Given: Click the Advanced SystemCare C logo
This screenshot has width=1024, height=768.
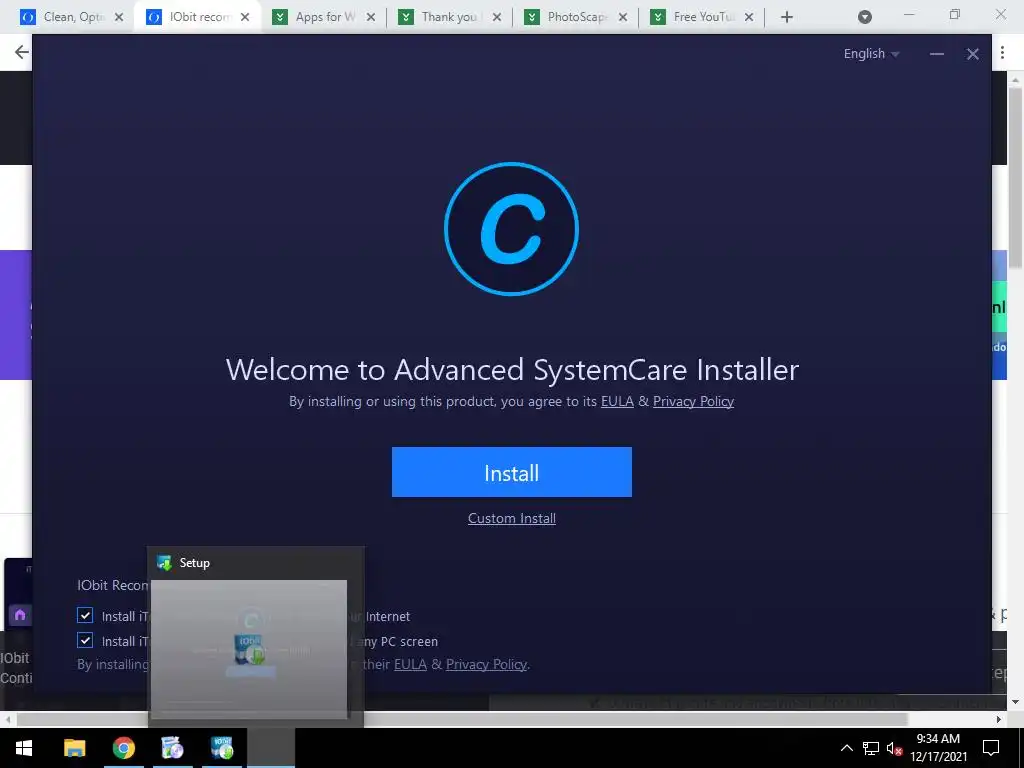Looking at the screenshot, I should (x=511, y=229).
